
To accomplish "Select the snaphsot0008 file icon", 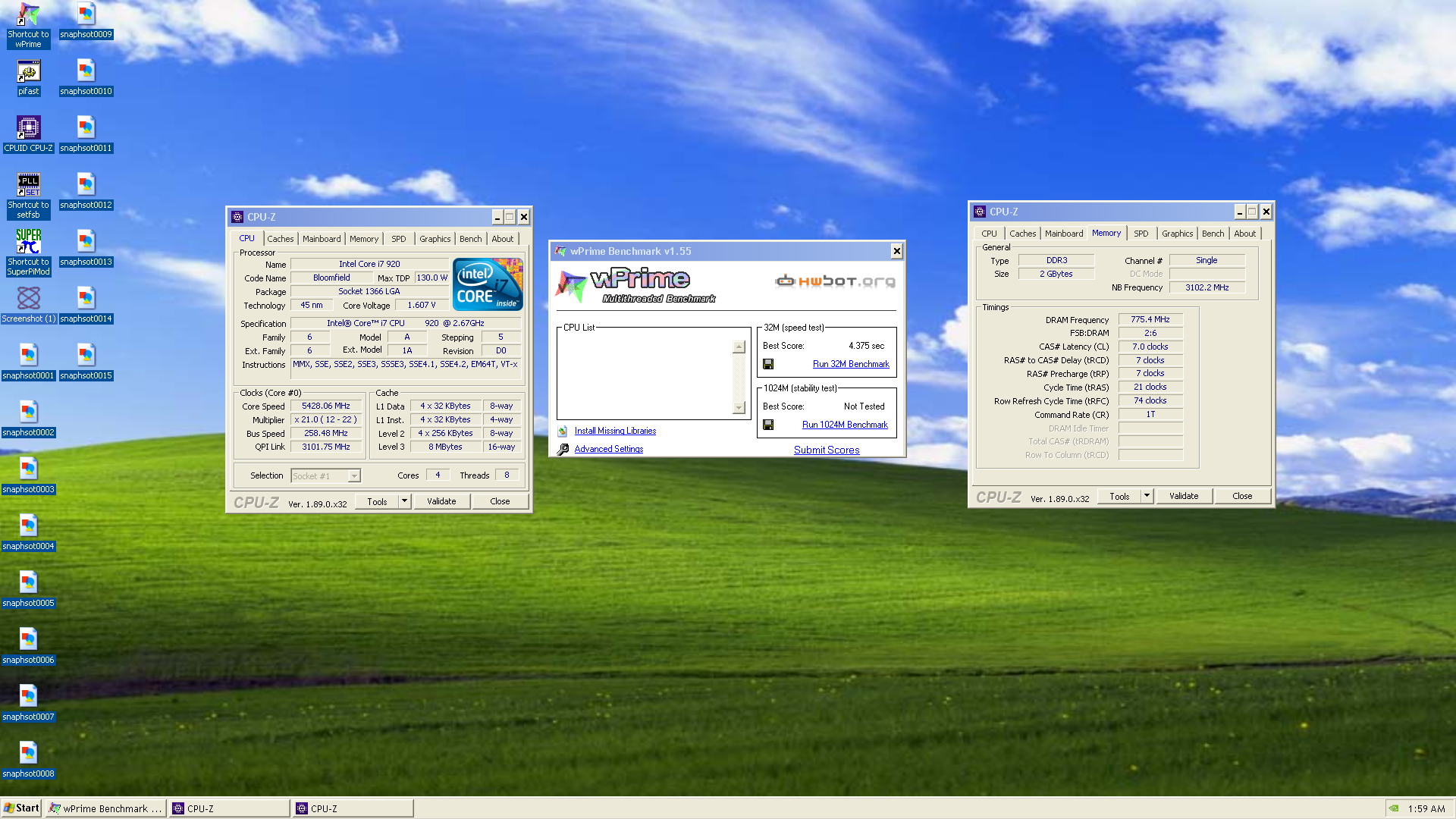I will click(28, 760).
